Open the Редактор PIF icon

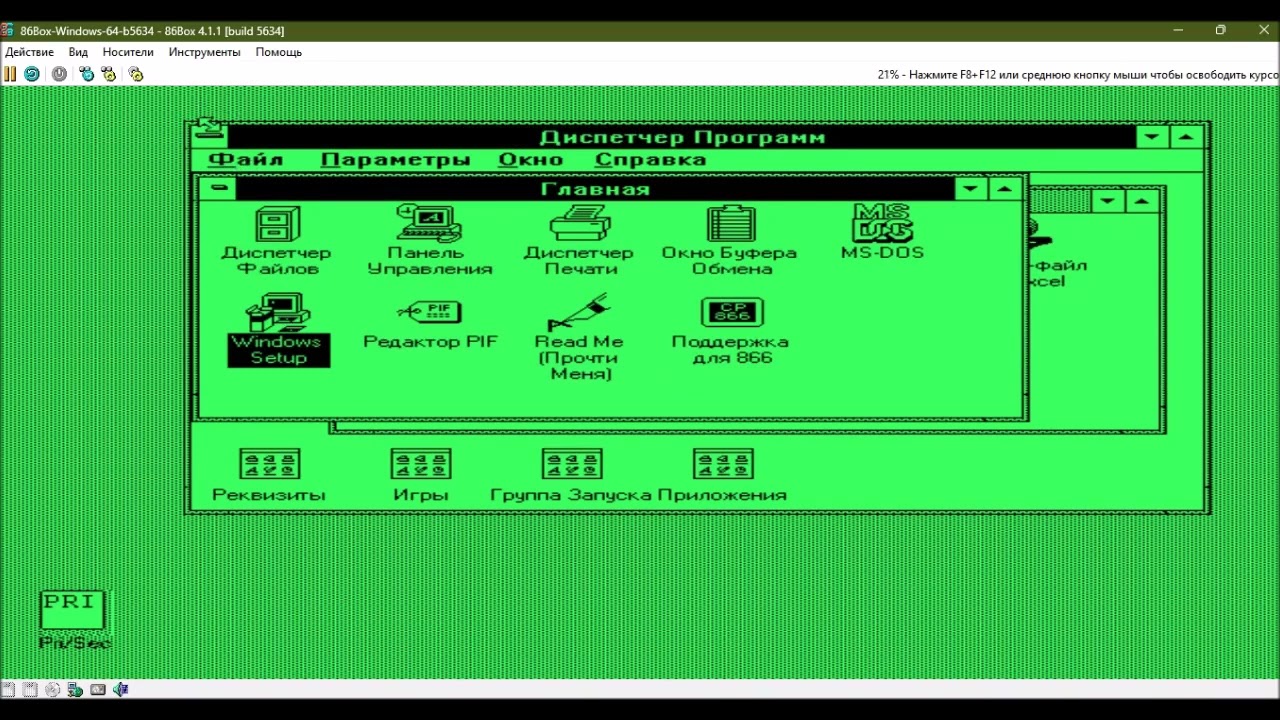point(430,324)
